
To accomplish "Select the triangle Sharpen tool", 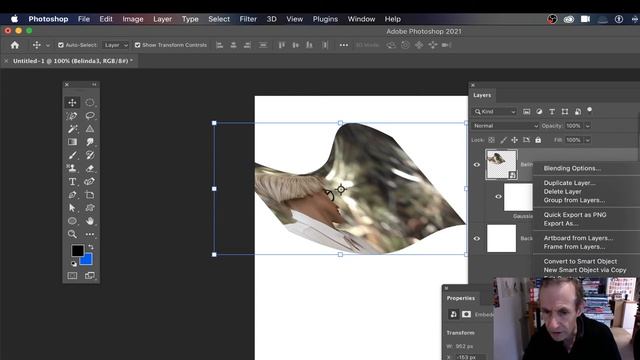I will coord(90,129).
